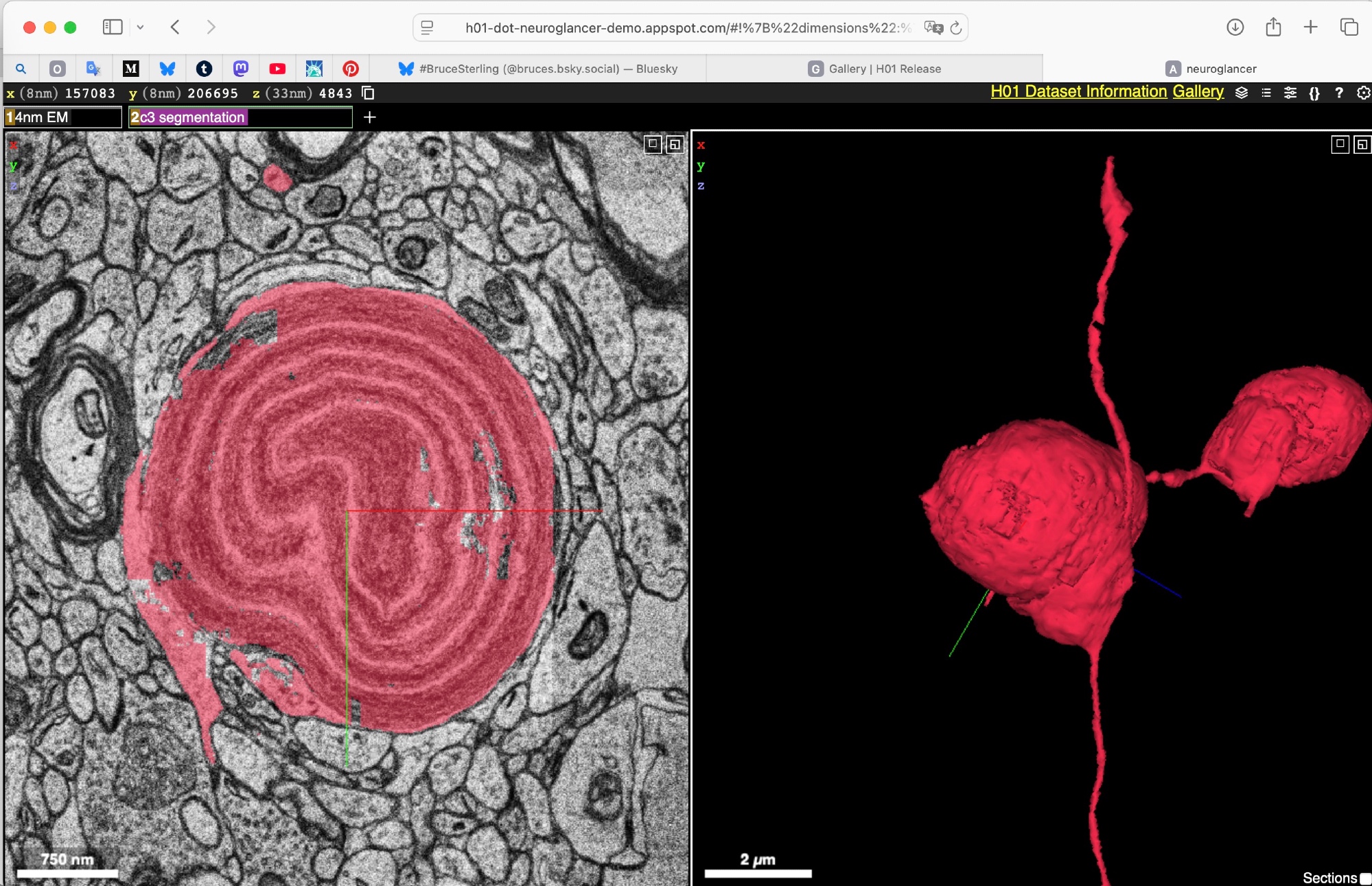Open the layer list panel icon
This screenshot has width=1372, height=886.
pos(1241,93)
